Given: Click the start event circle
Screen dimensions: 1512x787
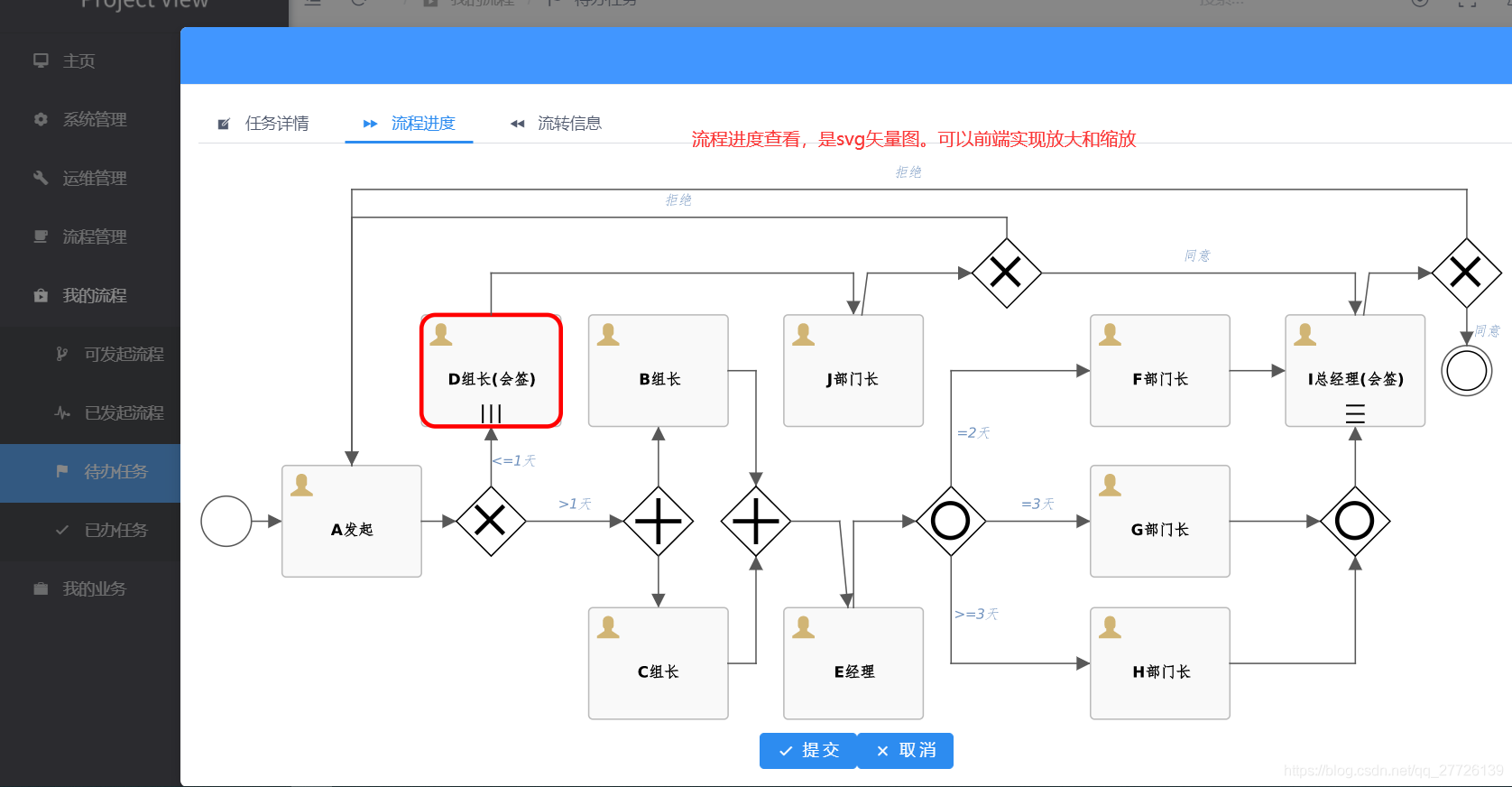Looking at the screenshot, I should click(x=226, y=521).
